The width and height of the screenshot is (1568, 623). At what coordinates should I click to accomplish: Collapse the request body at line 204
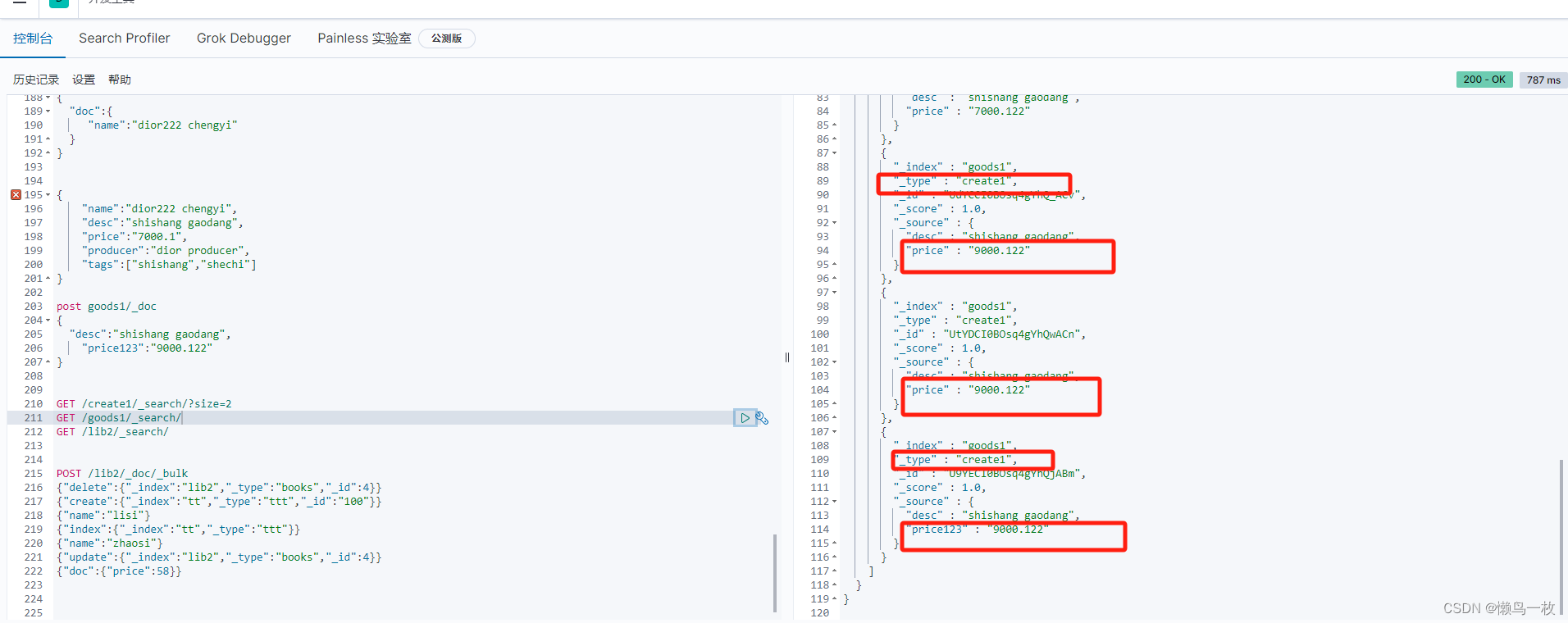pos(48,321)
